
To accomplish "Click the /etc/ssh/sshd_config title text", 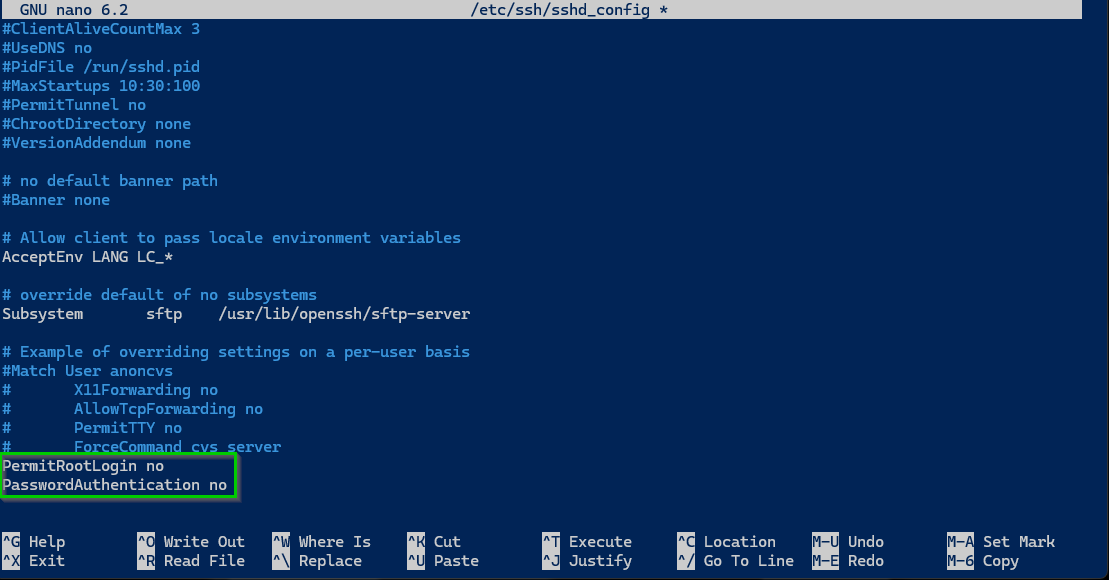I will [x=560, y=10].
